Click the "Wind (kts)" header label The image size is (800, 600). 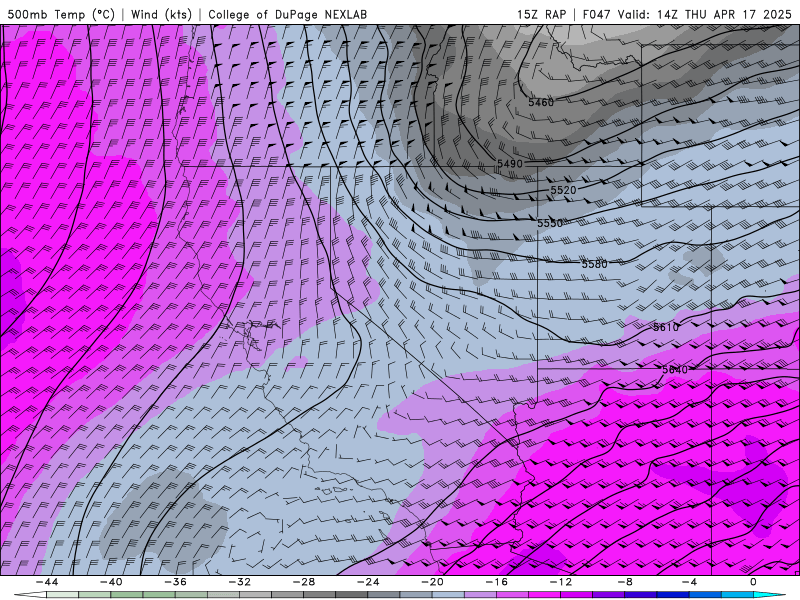click(x=161, y=14)
